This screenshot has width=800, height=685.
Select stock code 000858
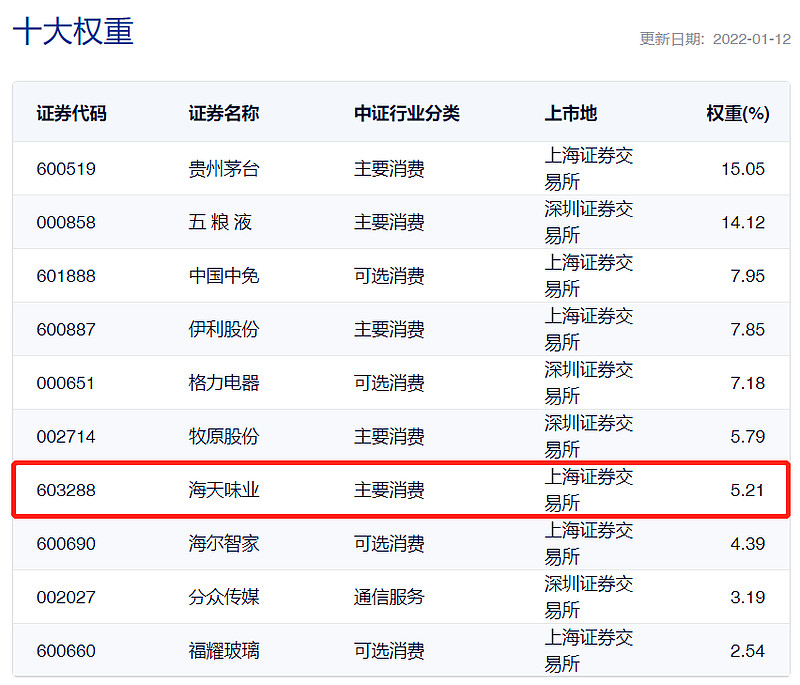tap(66, 222)
